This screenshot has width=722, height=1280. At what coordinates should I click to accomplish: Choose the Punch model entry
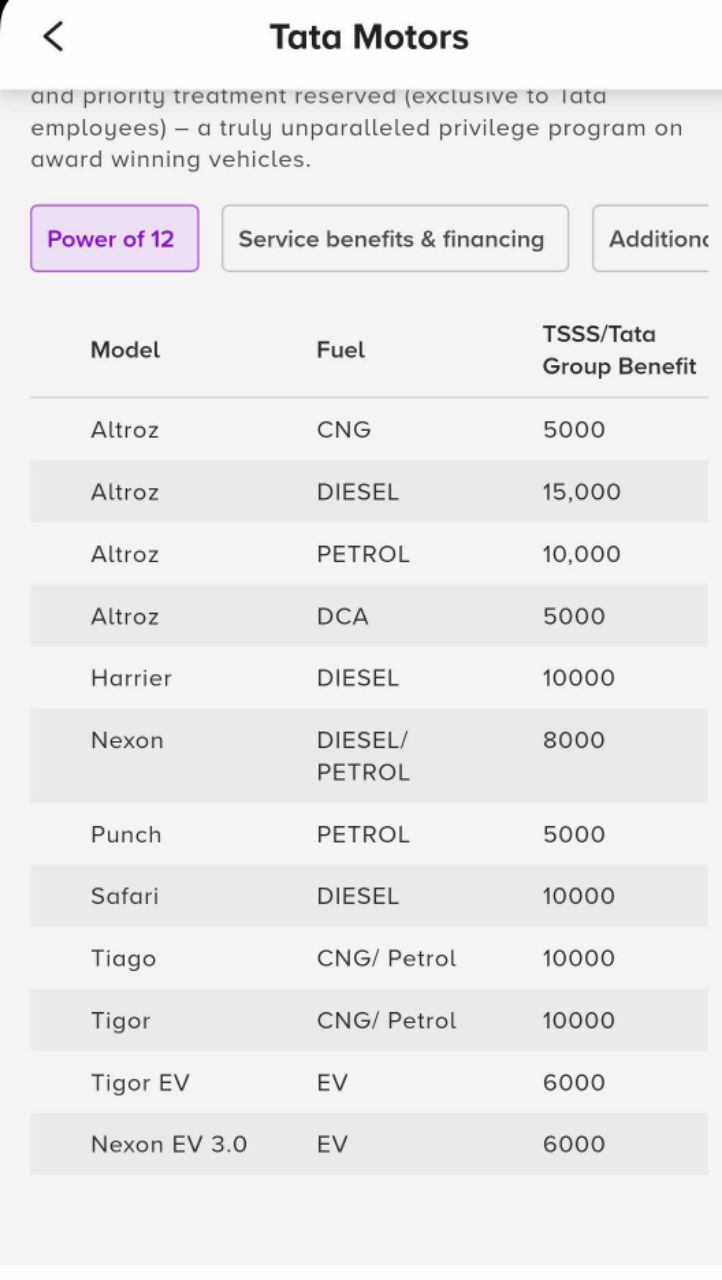126,834
